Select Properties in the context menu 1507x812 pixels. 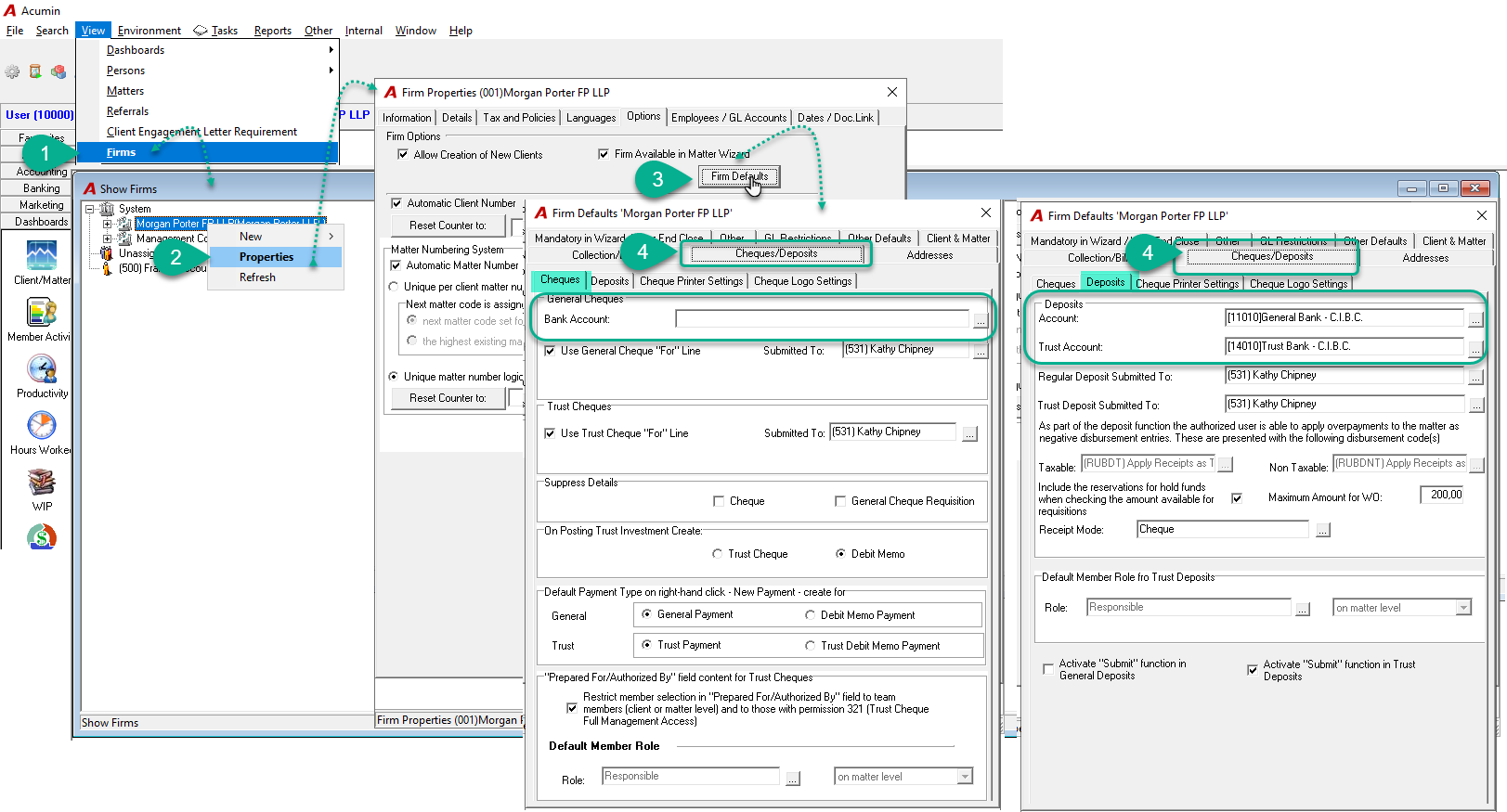[277, 257]
